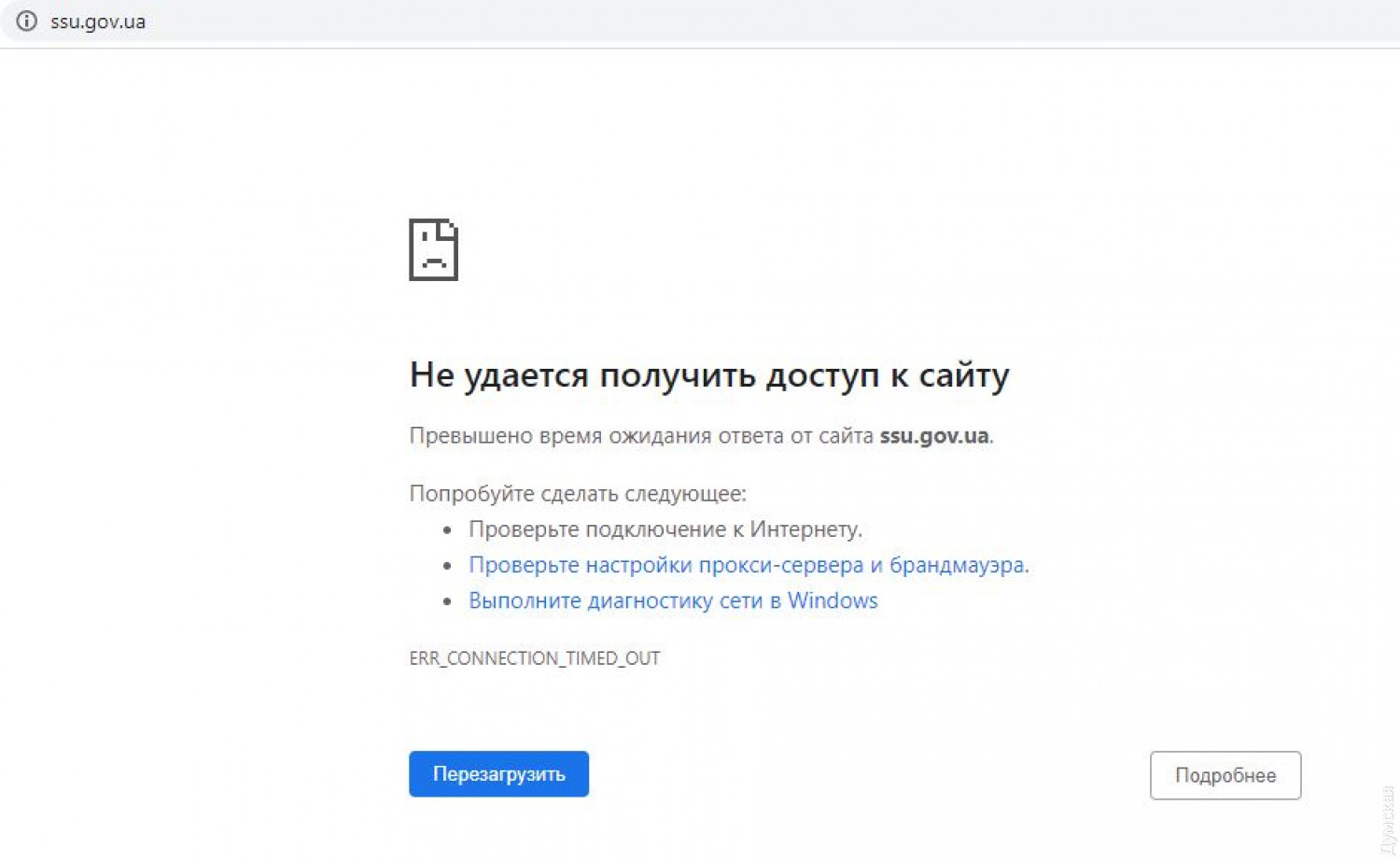Click the vertical watermark at bottom right

click(x=1386, y=819)
